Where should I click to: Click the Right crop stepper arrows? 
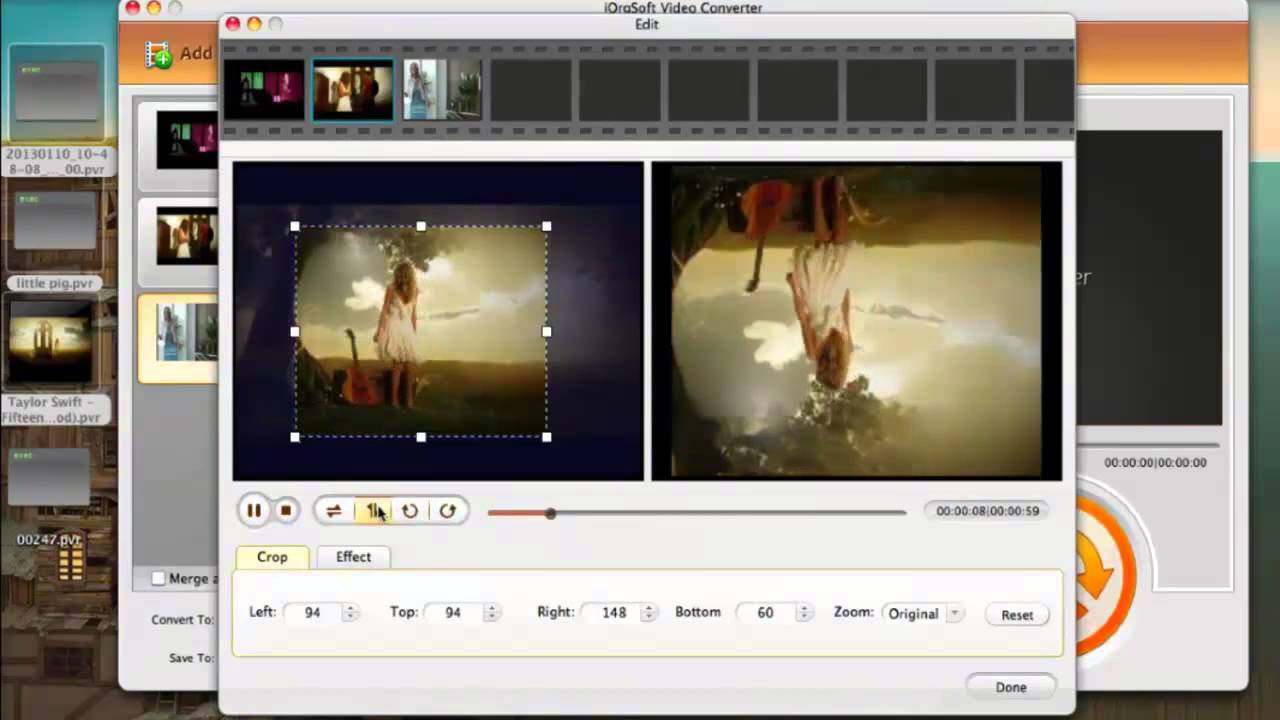pyautogui.click(x=648, y=613)
